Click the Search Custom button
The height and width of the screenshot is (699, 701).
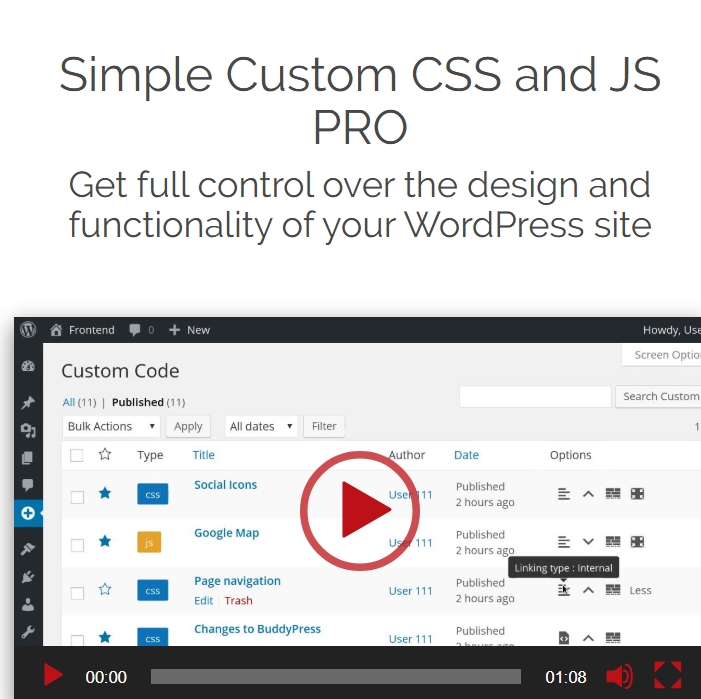coord(658,396)
